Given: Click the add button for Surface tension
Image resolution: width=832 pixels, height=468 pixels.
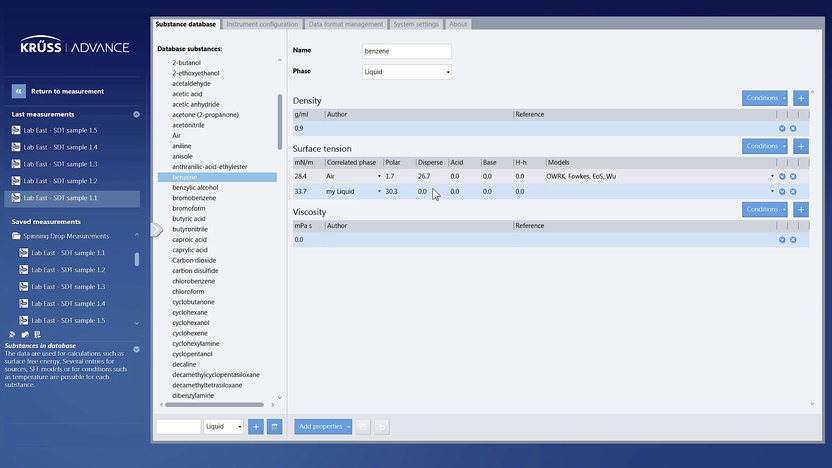Looking at the screenshot, I should 800,146.
